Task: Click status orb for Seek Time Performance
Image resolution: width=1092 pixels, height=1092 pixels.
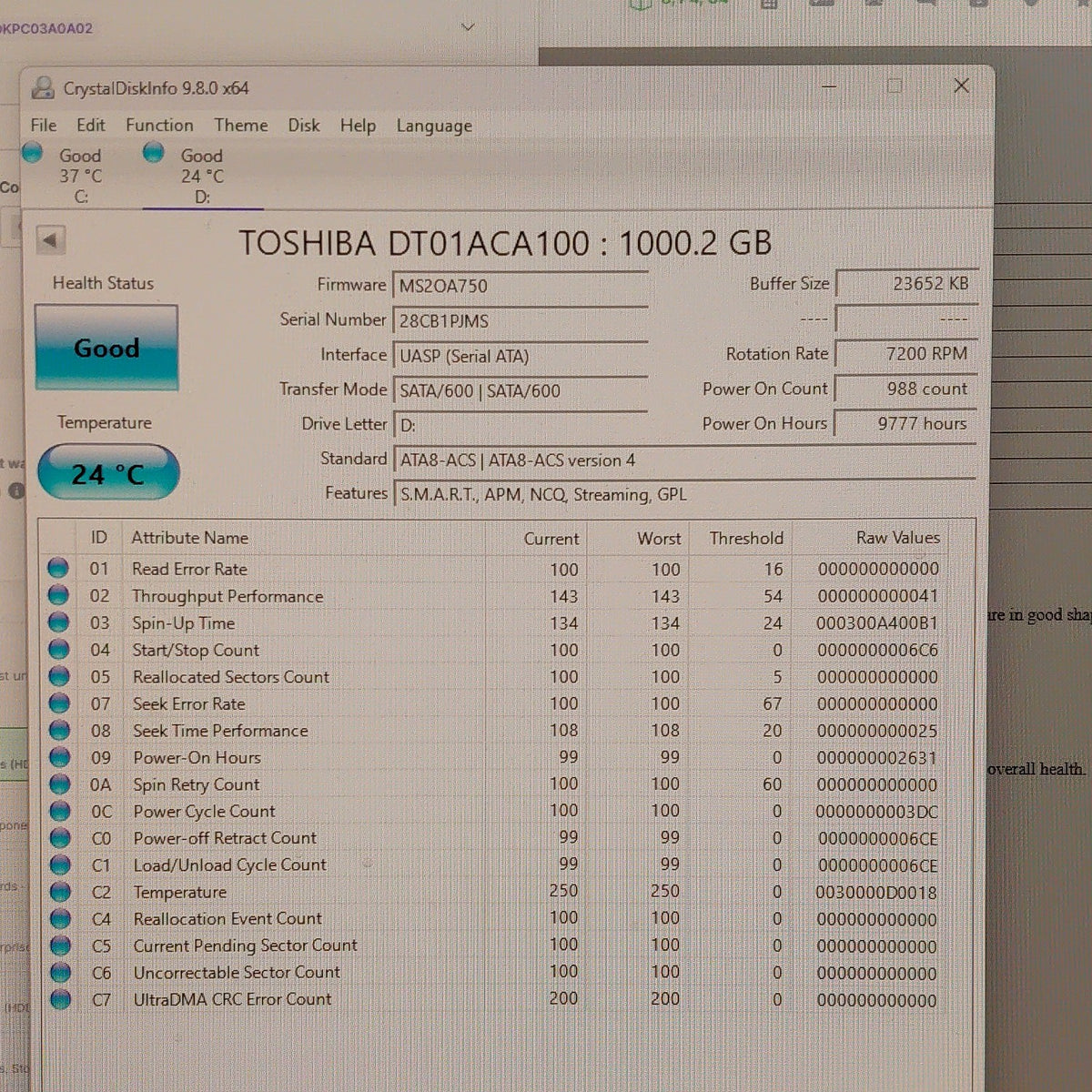Action: (59, 730)
